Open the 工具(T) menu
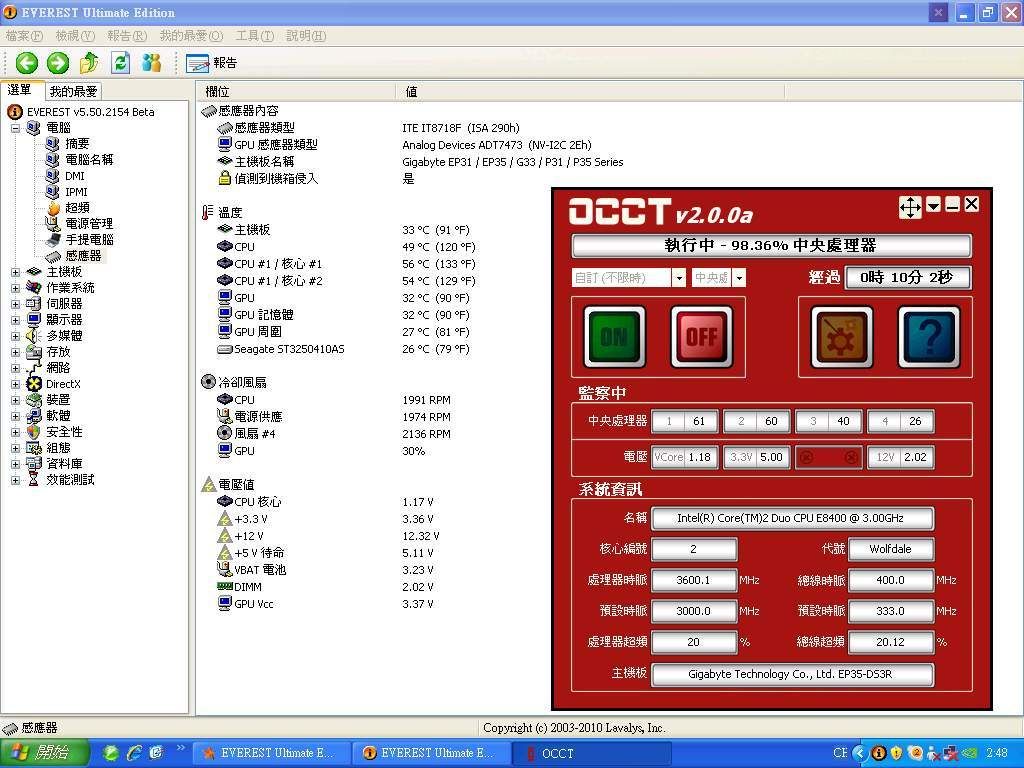 [x=255, y=36]
